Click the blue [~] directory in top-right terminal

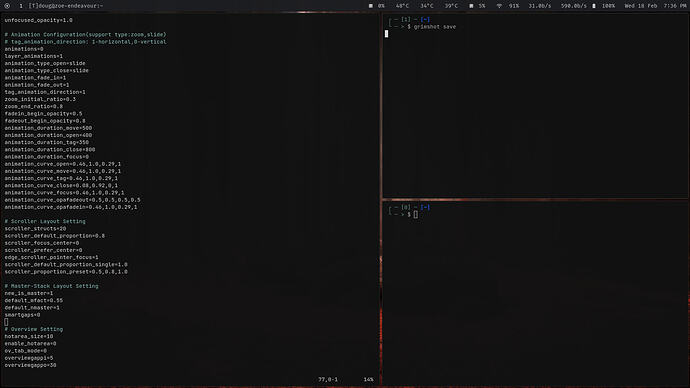pos(425,19)
